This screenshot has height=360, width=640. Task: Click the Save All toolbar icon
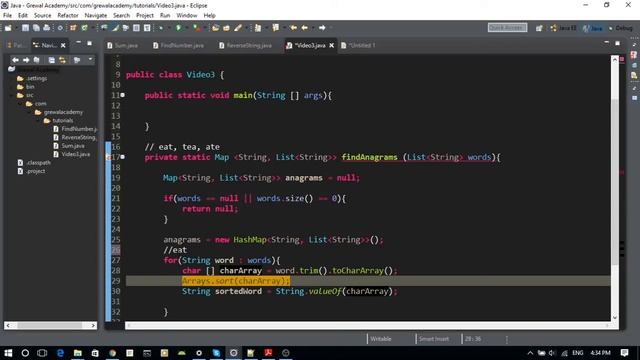click(x=36, y=28)
